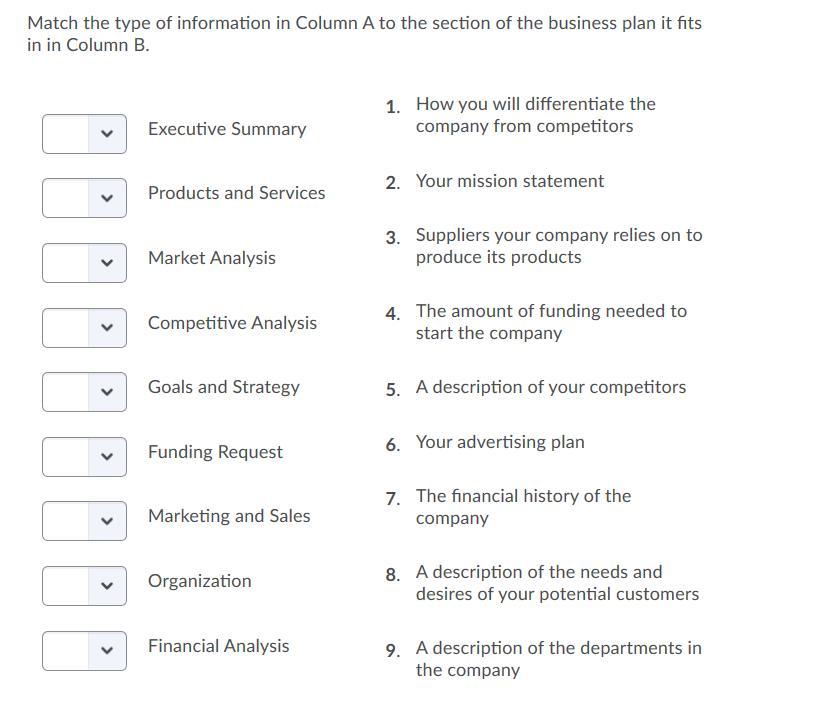
Task: Expand the Financial Analysis match dropdown
Action: coord(84,651)
